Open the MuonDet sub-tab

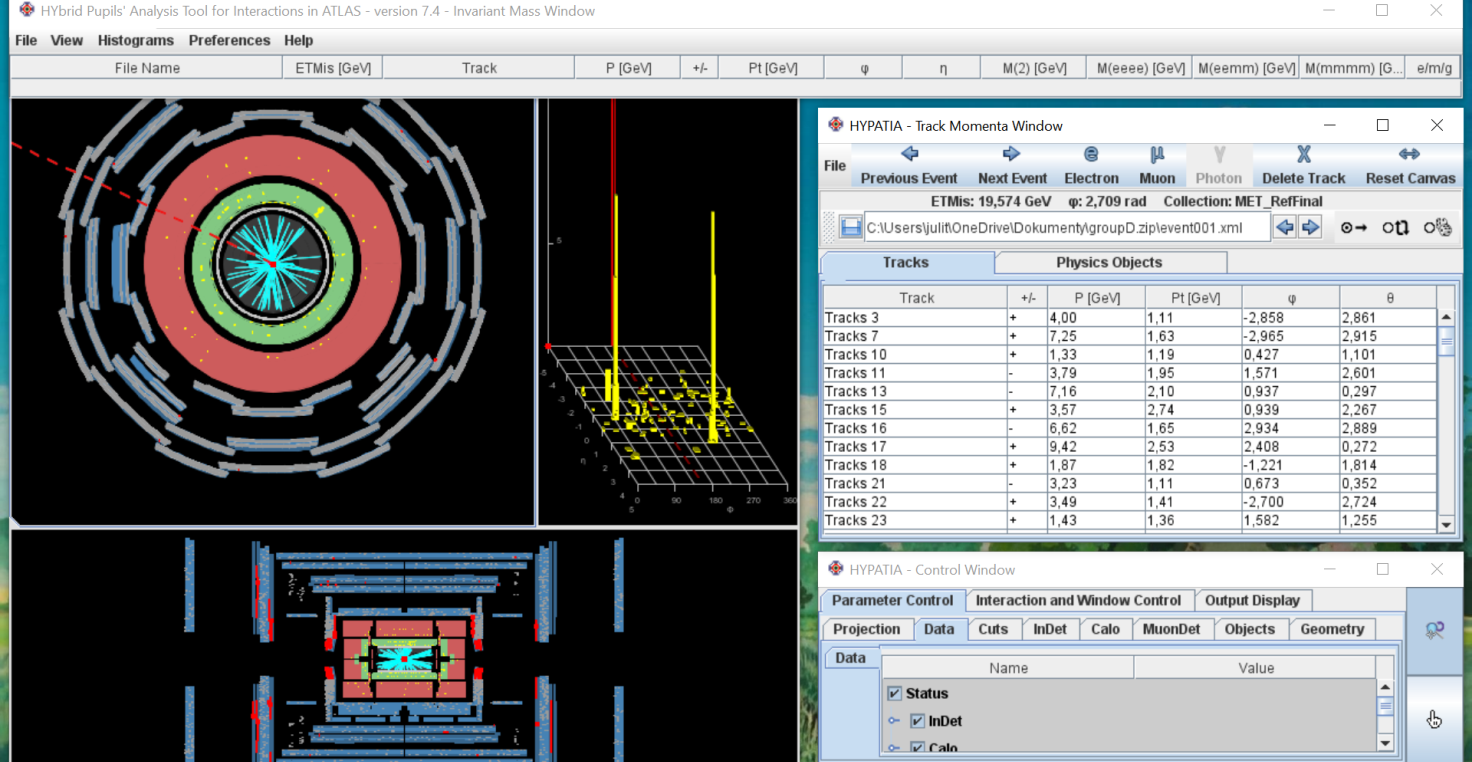pyautogui.click(x=1172, y=629)
